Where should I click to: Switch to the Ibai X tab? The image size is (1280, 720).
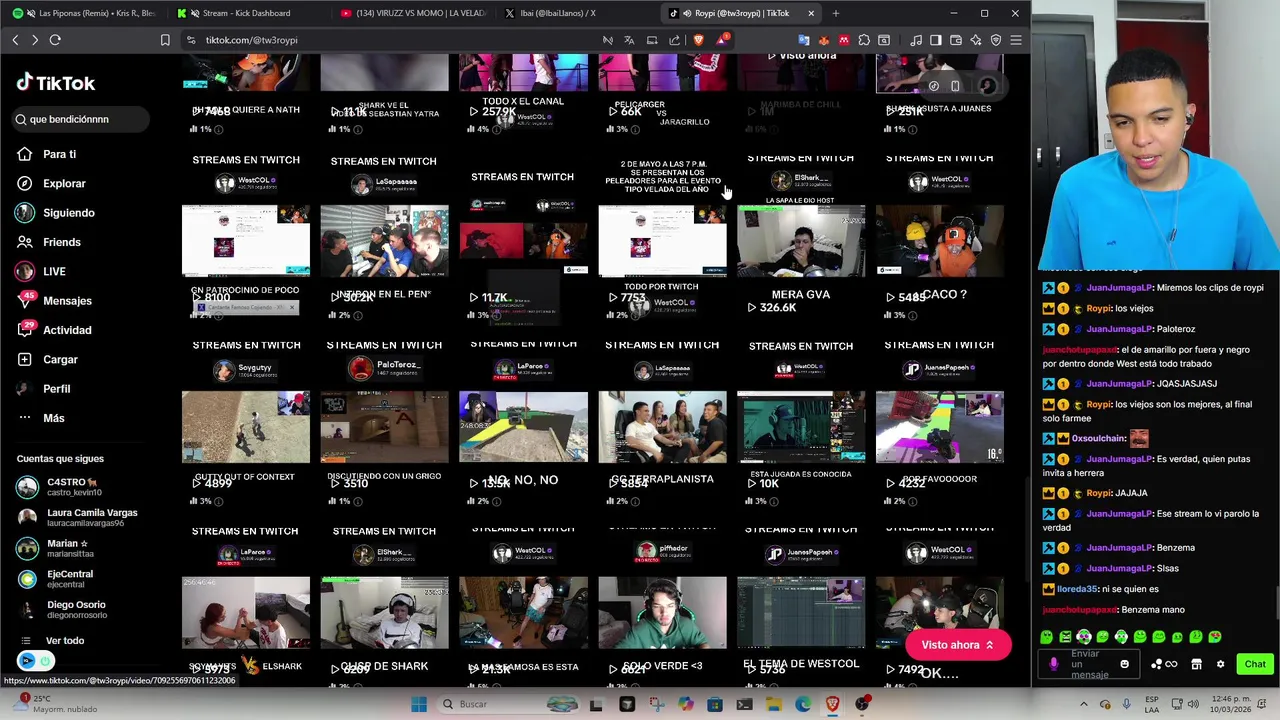tap(576, 13)
